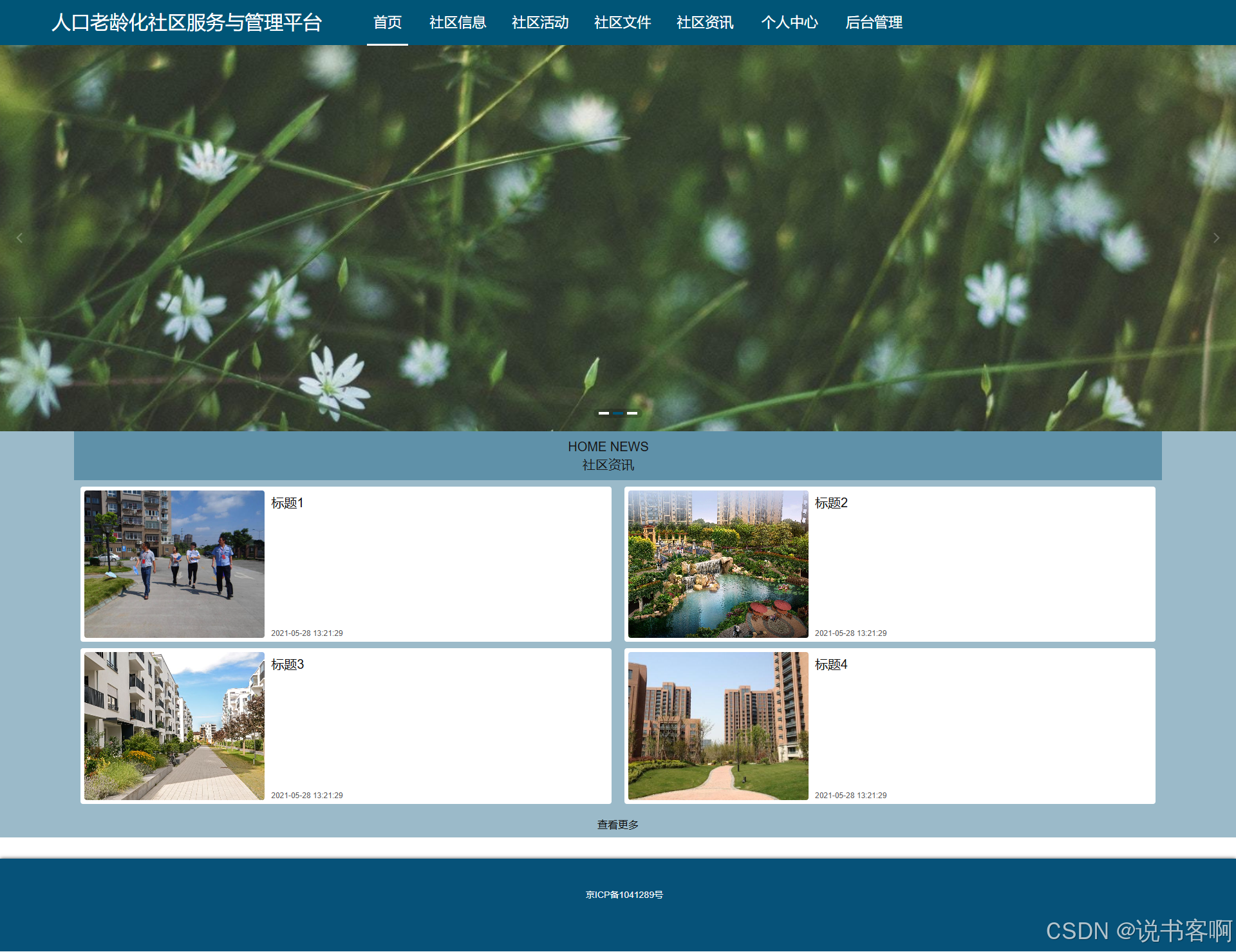1236x952 pixels.
Task: Click the 查看更多 link below news
Action: [617, 825]
